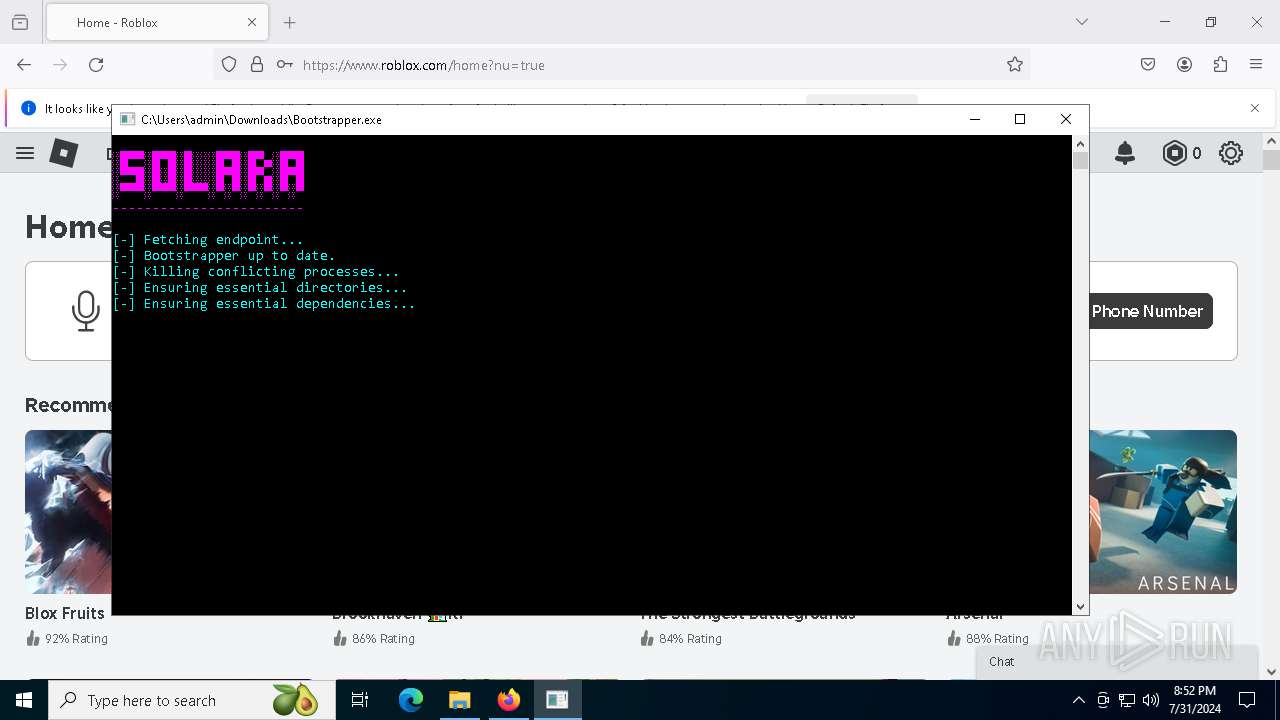Click console scrollbar down arrow
The image size is (1280, 720).
[x=1080, y=606]
